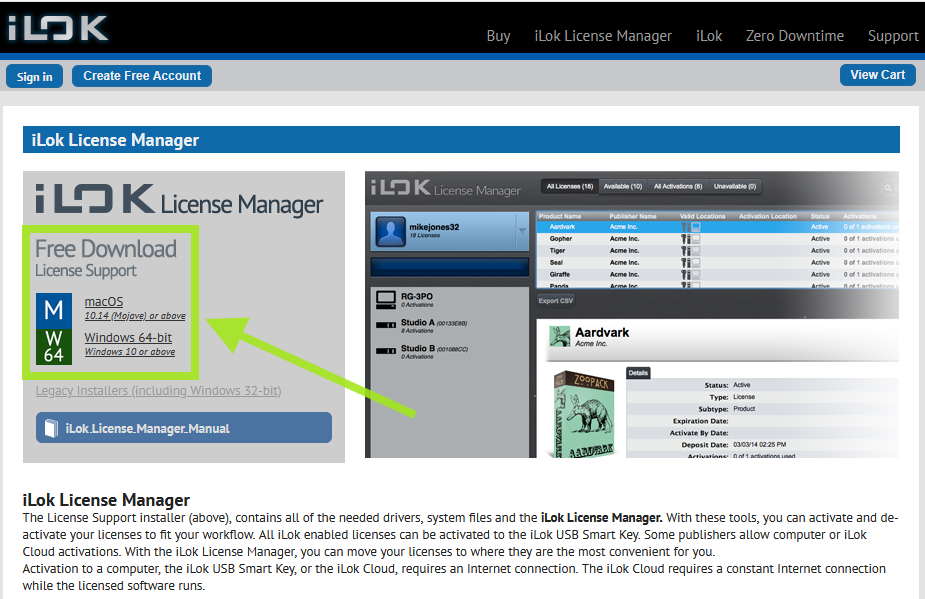Click the Sign in button

pyautogui.click(x=34, y=76)
